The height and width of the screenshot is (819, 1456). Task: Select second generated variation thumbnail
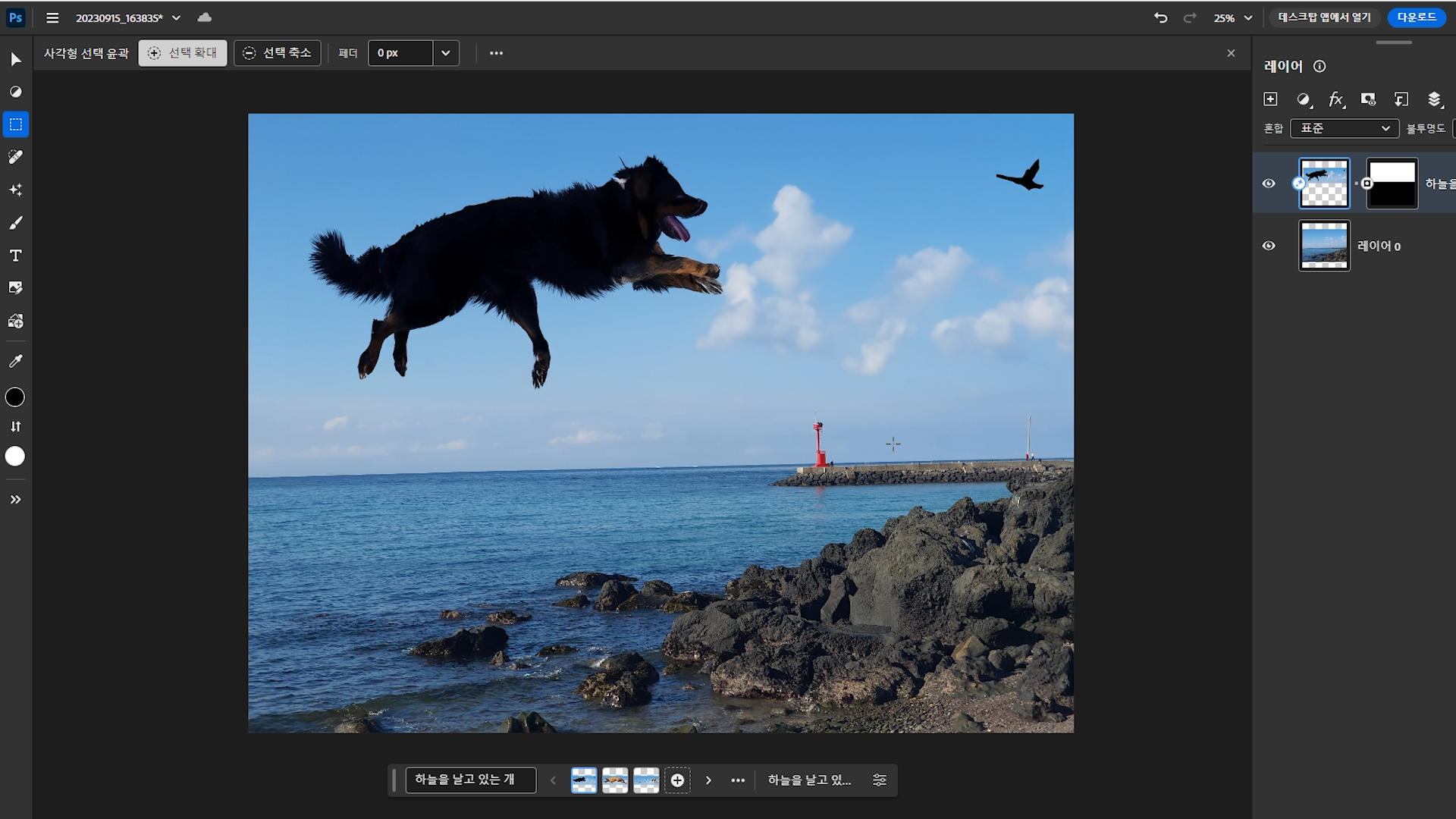coord(614,780)
